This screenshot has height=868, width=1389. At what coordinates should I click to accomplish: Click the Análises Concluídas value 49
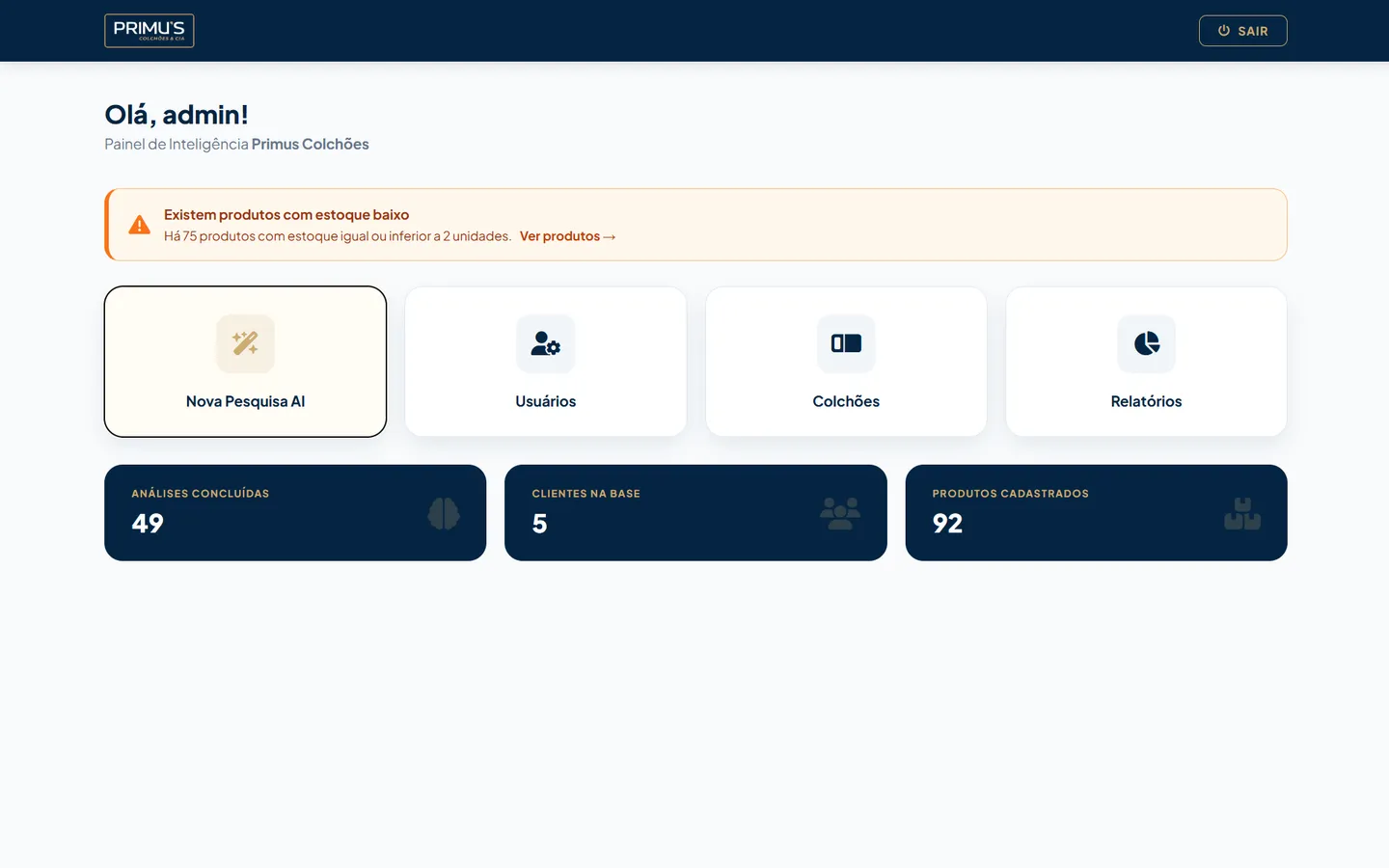tap(148, 524)
